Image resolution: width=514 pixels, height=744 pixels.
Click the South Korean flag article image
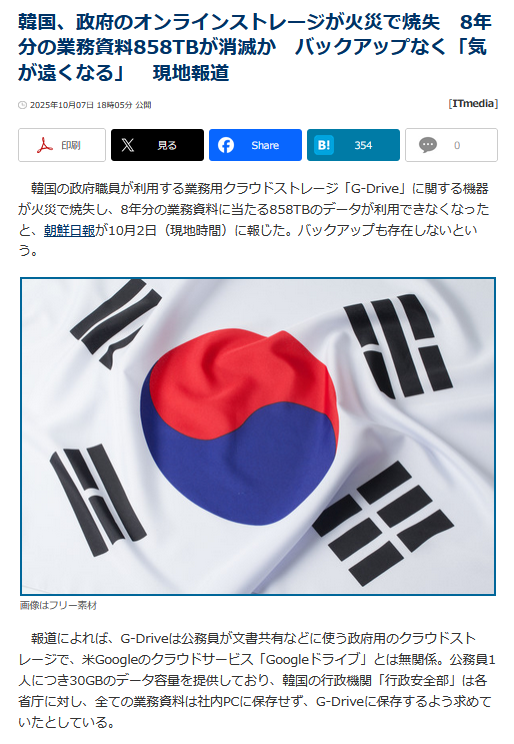[258, 436]
